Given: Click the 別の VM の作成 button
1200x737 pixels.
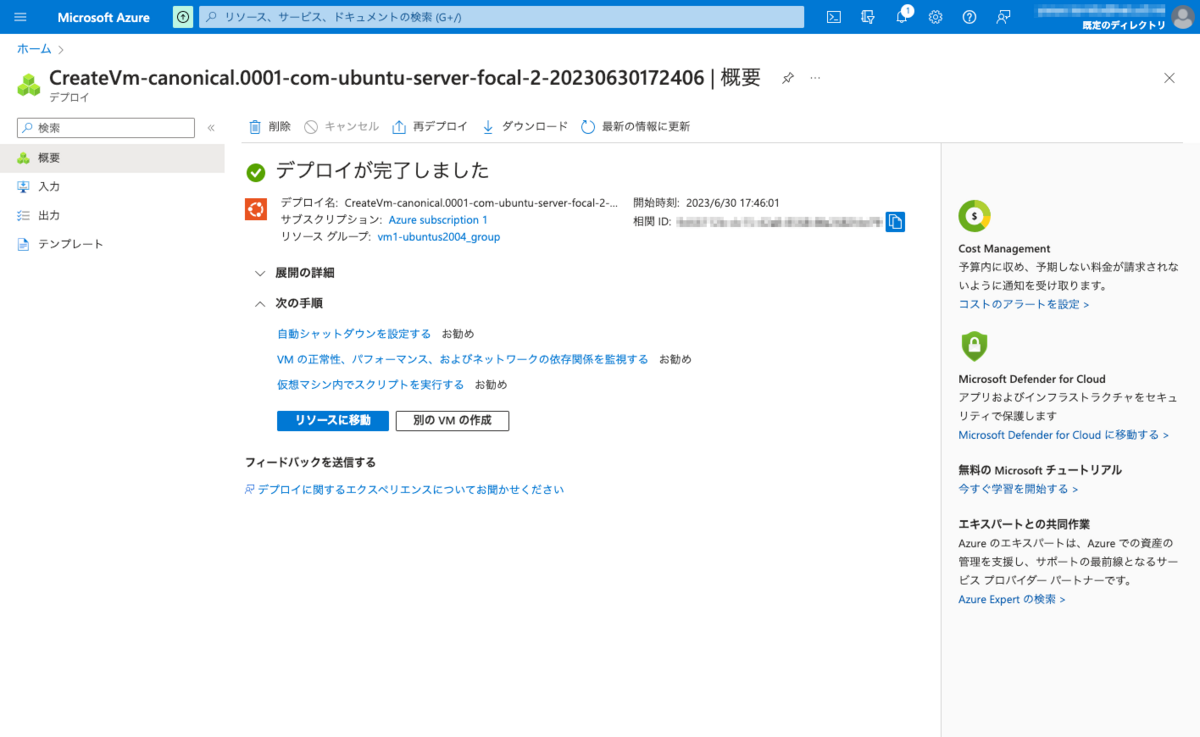Looking at the screenshot, I should coord(452,420).
